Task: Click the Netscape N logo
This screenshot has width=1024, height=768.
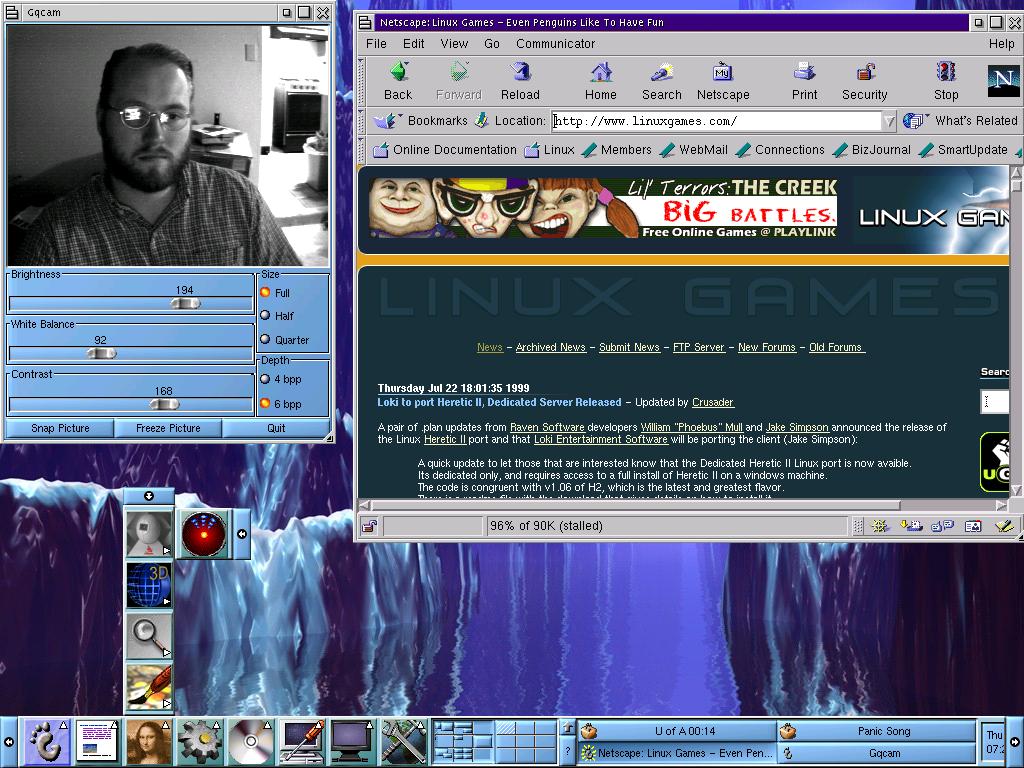Action: click(1003, 81)
